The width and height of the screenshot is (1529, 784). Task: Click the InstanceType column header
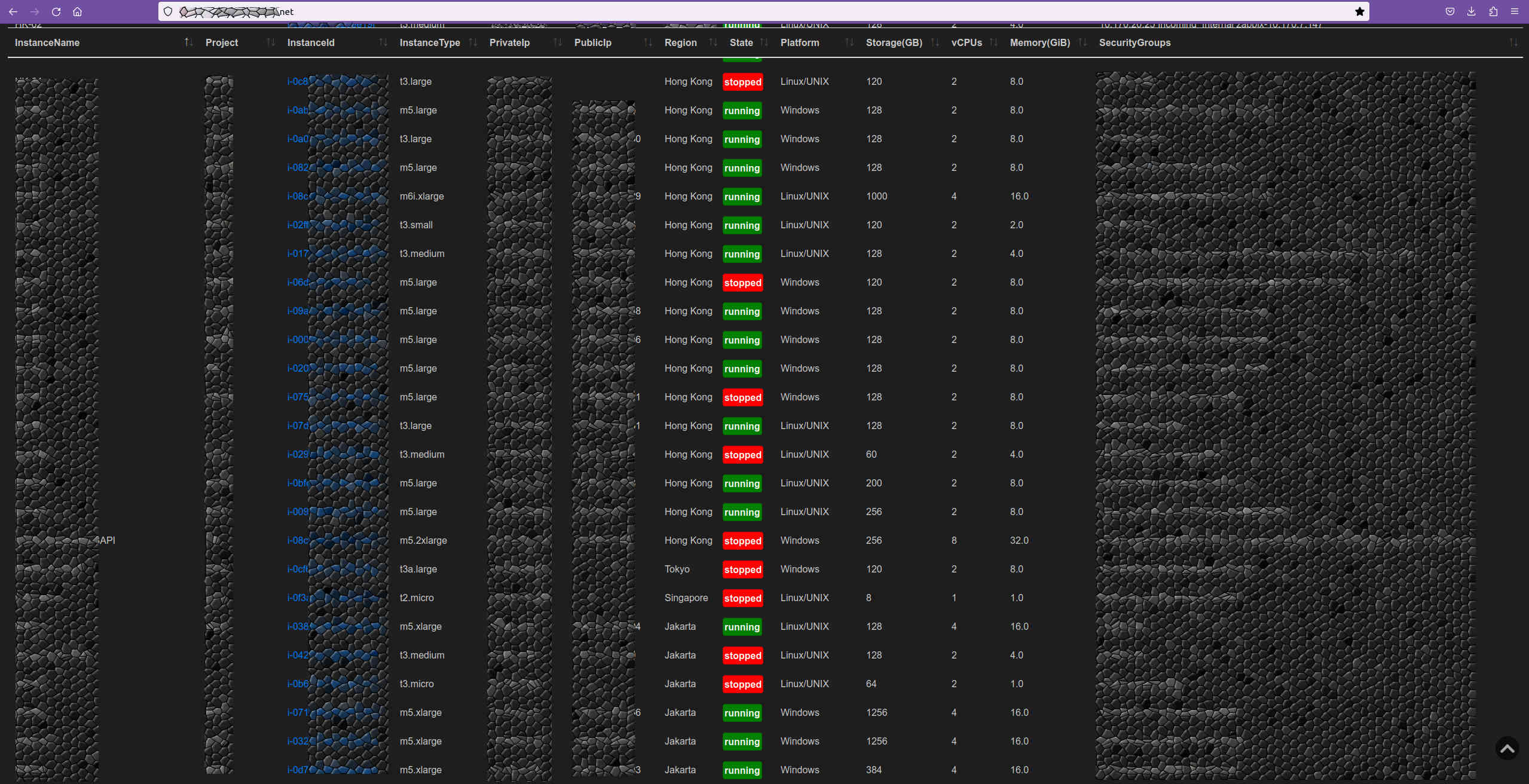tap(429, 42)
